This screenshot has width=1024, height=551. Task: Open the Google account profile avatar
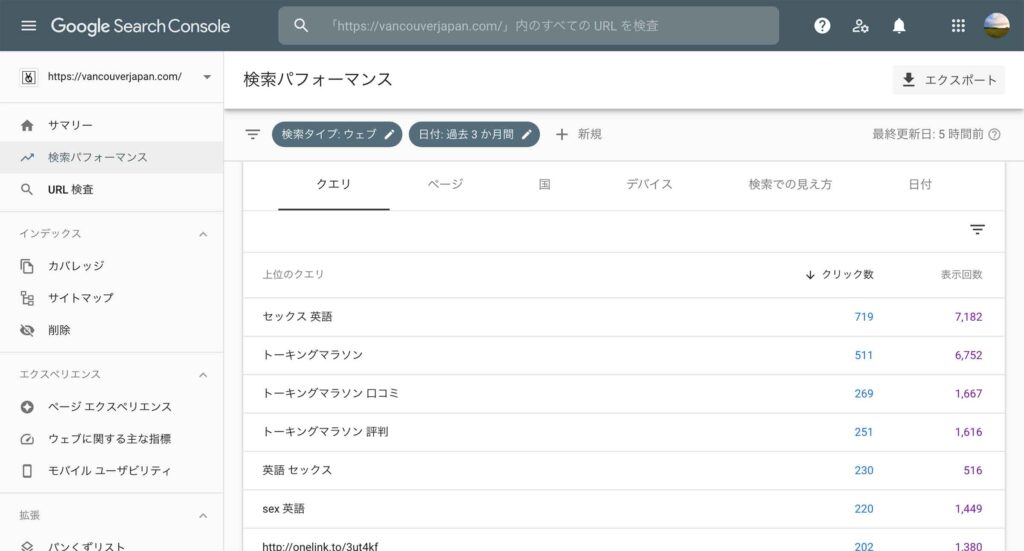tap(997, 26)
